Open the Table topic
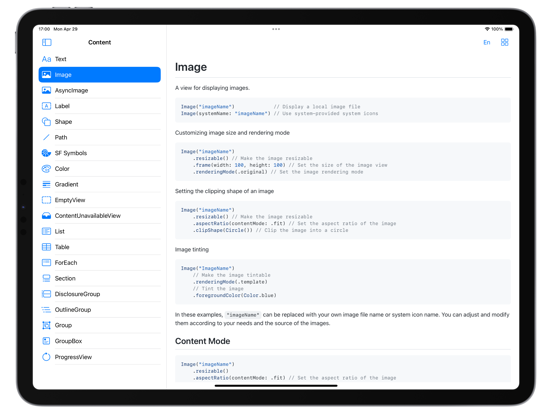The image size is (552, 414). (x=100, y=247)
